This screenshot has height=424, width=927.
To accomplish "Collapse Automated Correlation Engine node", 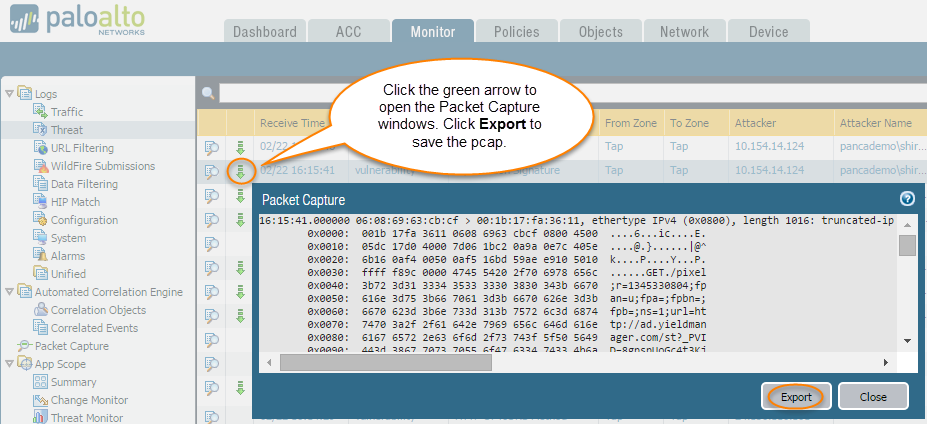I will pos(9,292).
